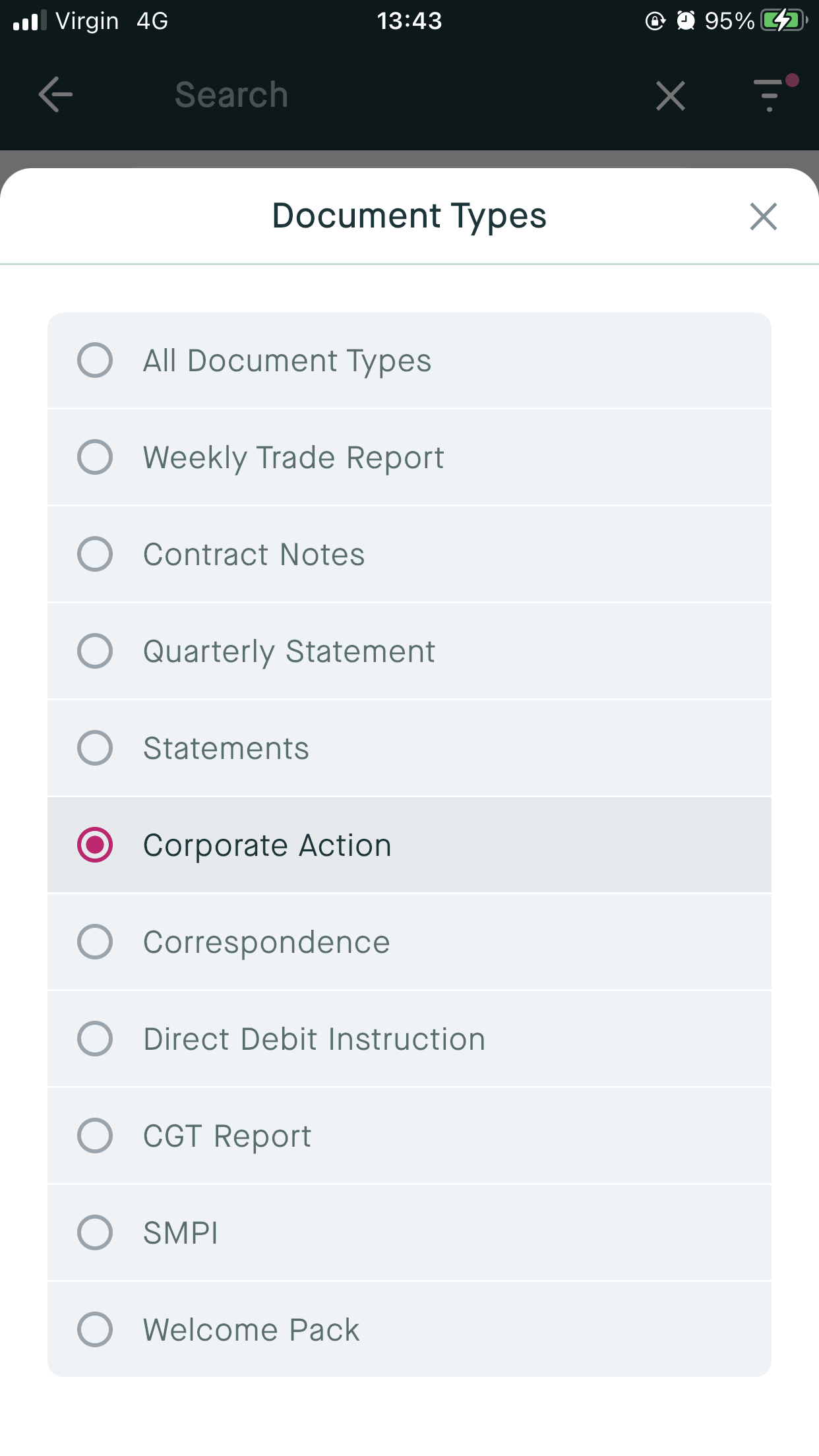The image size is (819, 1456).
Task: Clear search with the X icon
Action: (x=671, y=96)
